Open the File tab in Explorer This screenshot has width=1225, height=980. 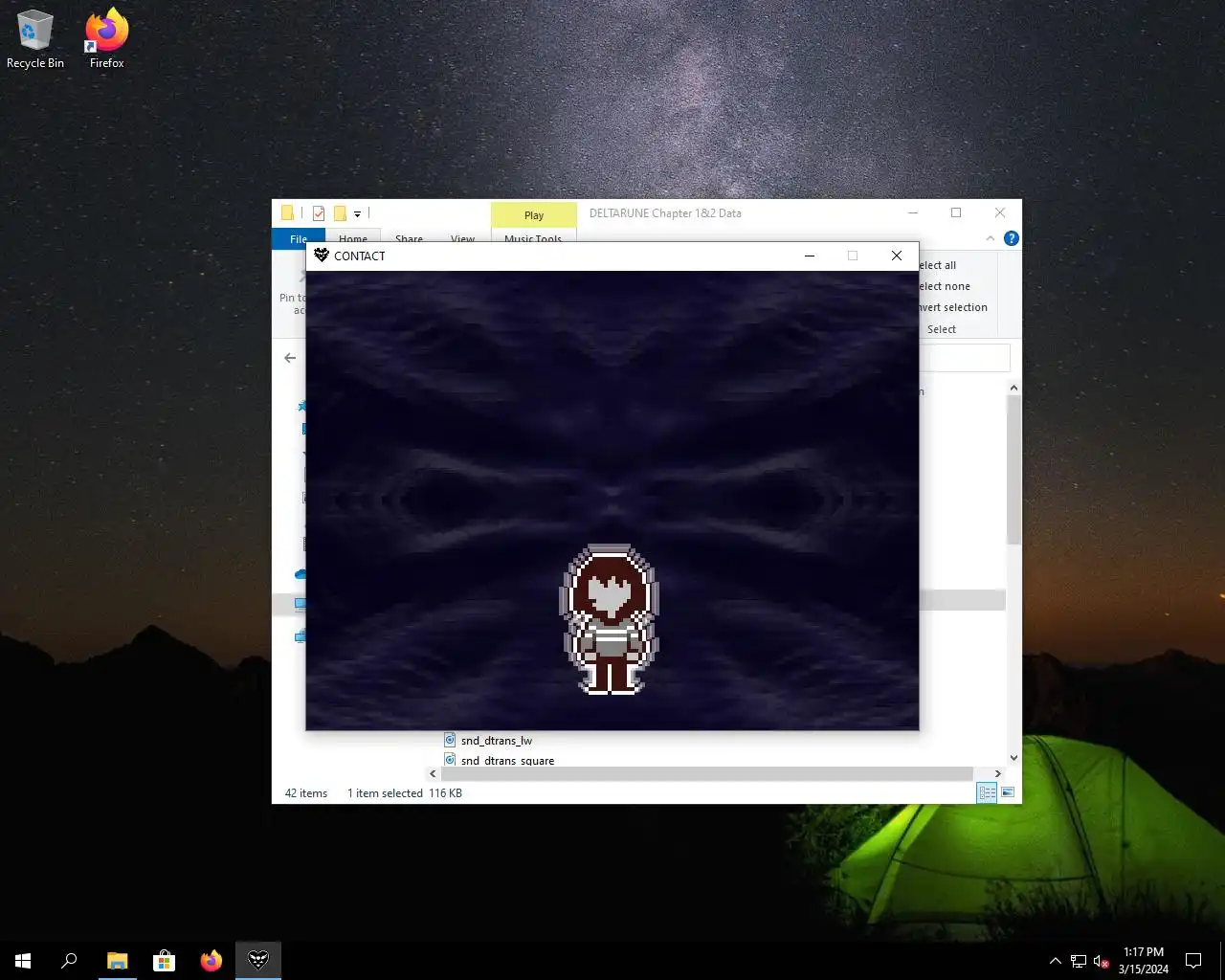tap(299, 238)
